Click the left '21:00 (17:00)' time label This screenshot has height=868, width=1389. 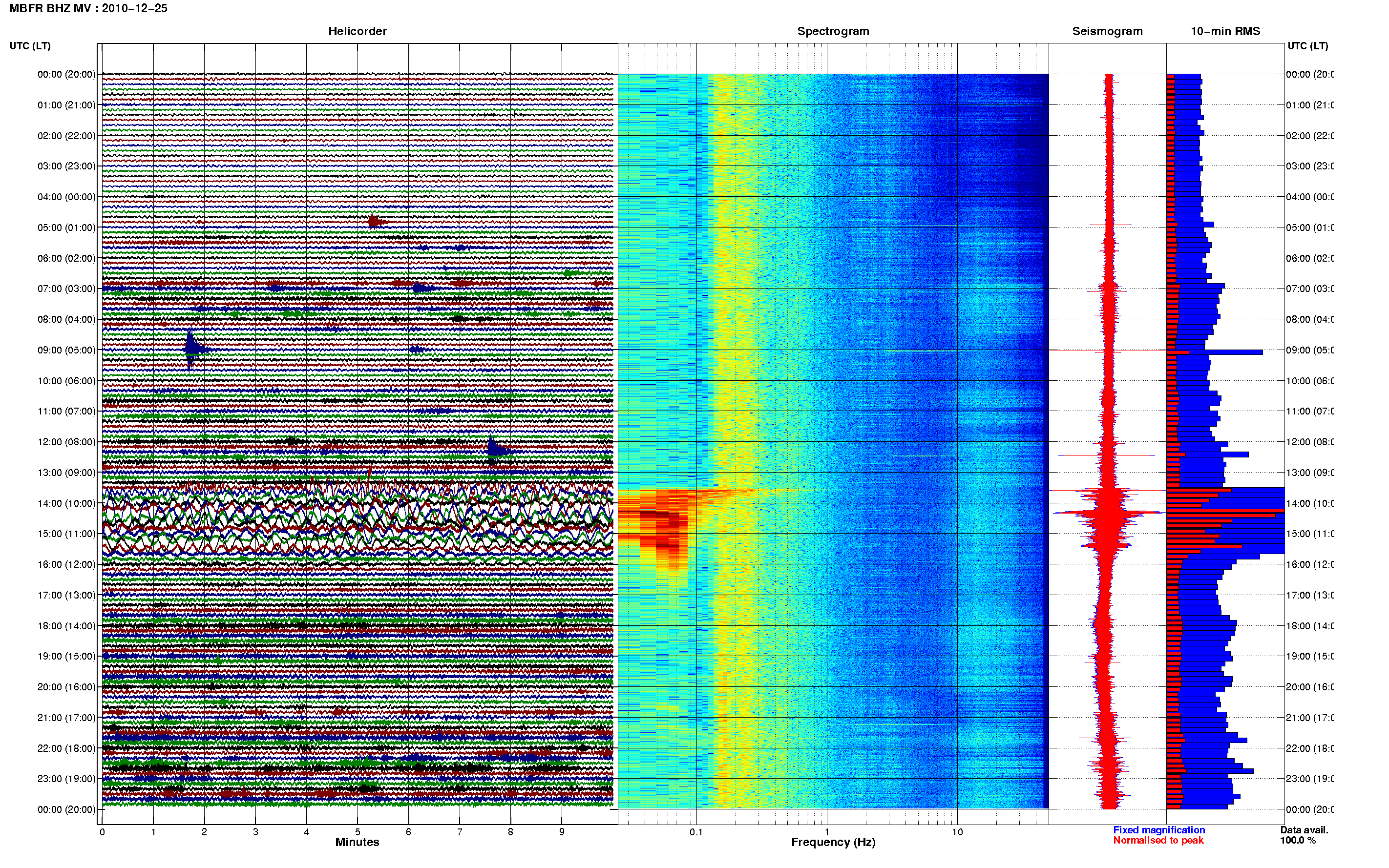[66, 718]
